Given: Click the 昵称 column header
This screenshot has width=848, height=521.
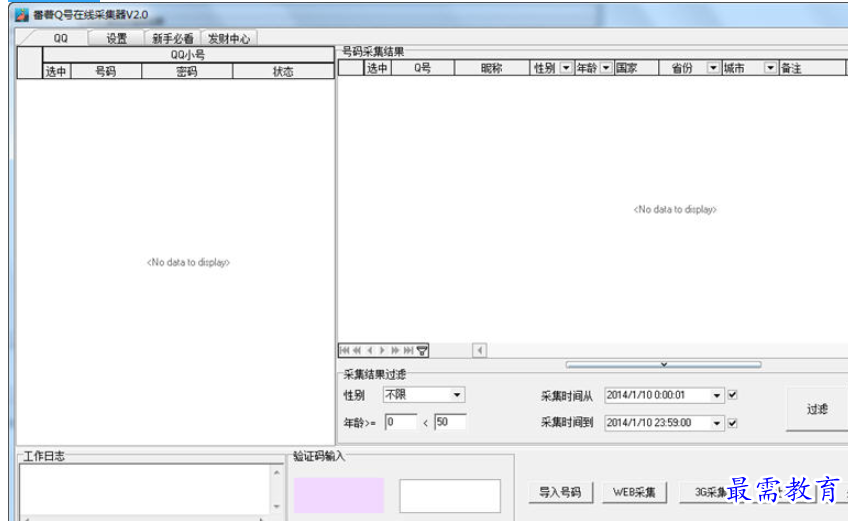Looking at the screenshot, I should [492, 68].
